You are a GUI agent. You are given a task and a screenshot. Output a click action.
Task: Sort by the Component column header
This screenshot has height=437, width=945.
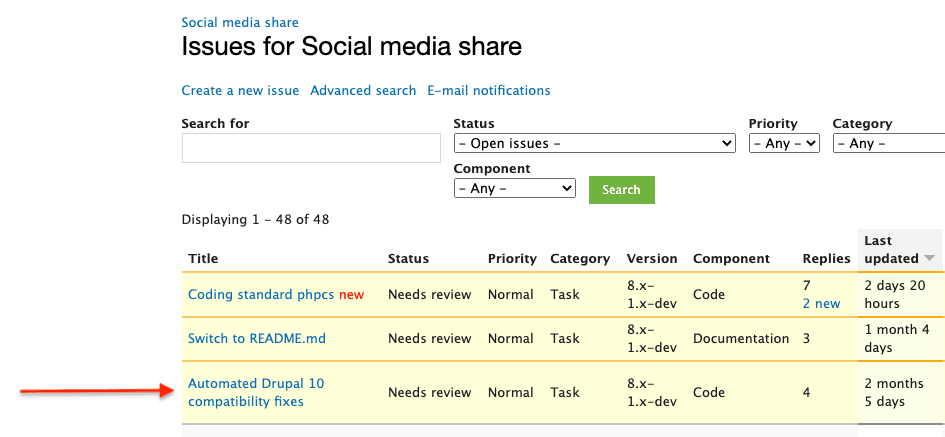[x=731, y=259]
